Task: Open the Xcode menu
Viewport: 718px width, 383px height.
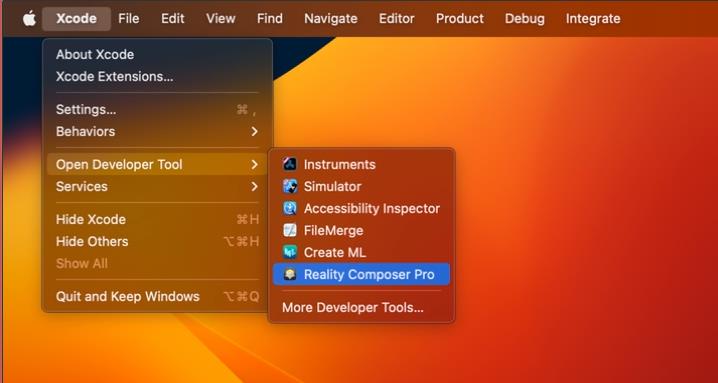Action: tap(76, 19)
